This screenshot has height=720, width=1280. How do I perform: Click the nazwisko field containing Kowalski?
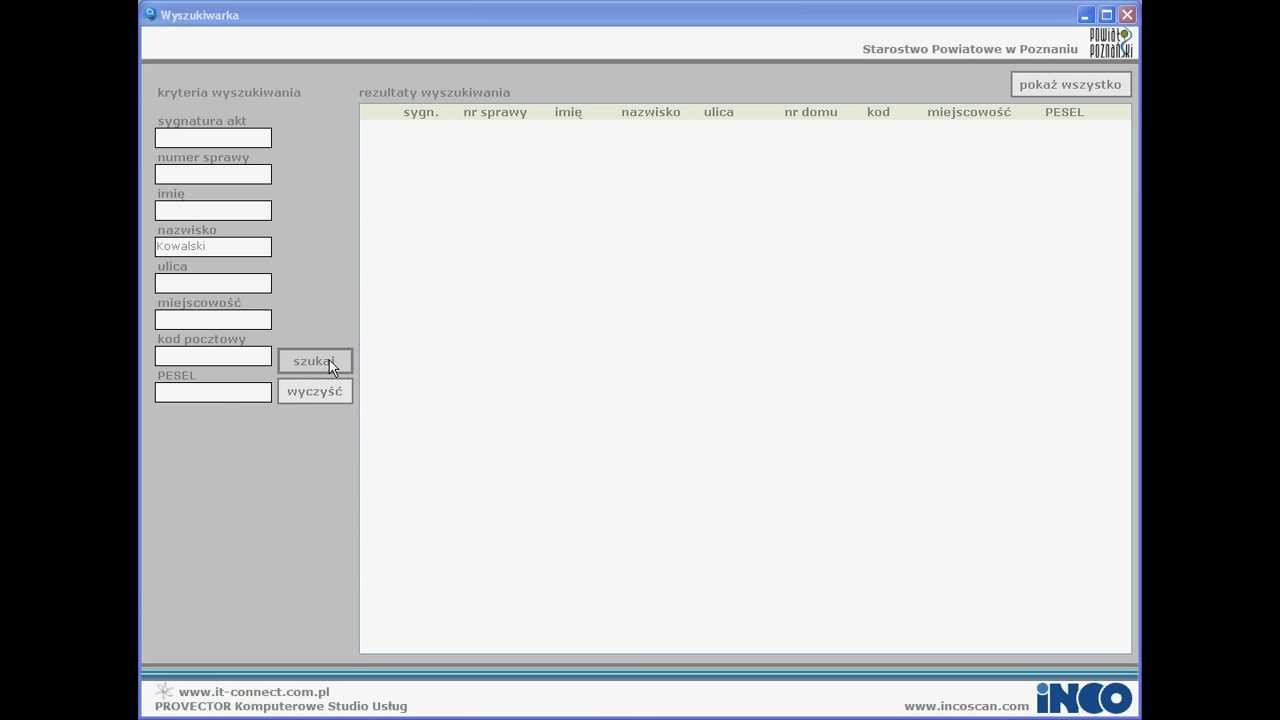coord(213,246)
